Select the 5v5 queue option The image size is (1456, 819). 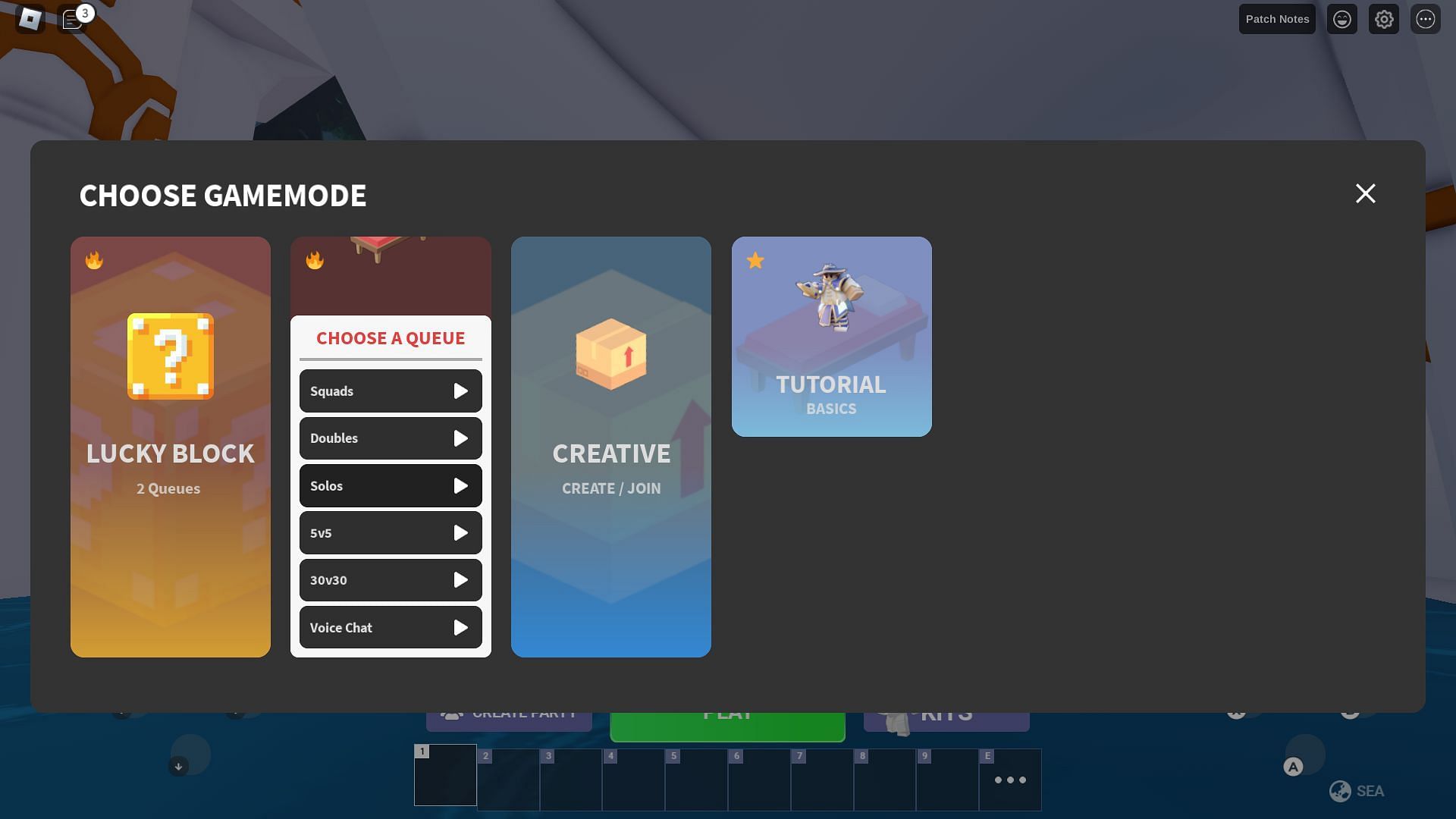pos(390,532)
